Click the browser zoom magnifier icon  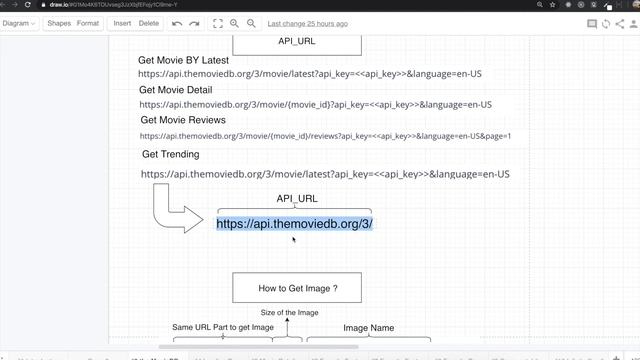540,5
